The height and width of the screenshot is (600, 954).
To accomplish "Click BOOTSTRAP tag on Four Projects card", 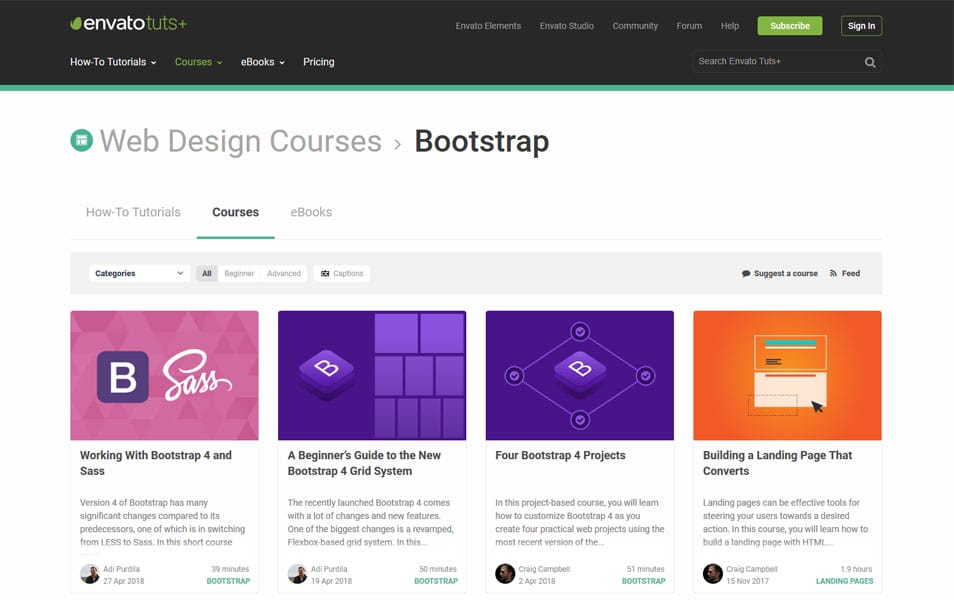I will 644,581.
